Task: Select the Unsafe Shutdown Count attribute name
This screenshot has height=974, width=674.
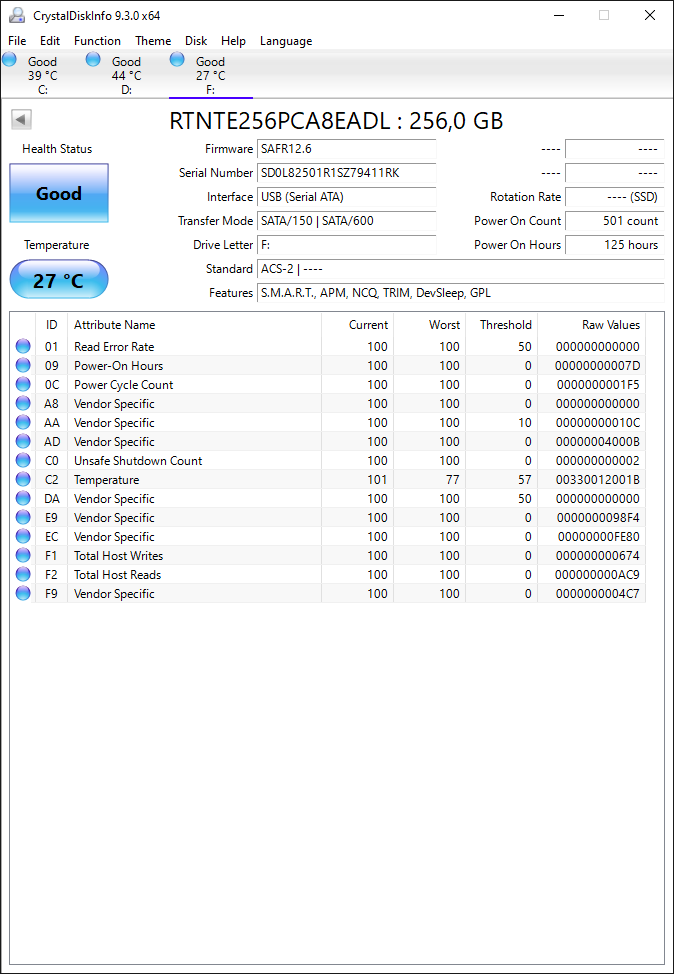Action: click(138, 460)
